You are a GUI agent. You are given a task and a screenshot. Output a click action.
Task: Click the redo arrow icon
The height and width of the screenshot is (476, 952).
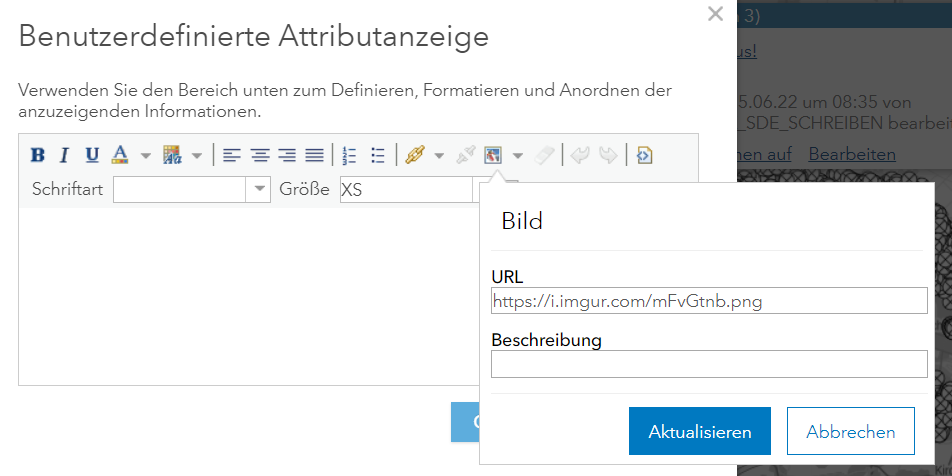click(x=608, y=155)
